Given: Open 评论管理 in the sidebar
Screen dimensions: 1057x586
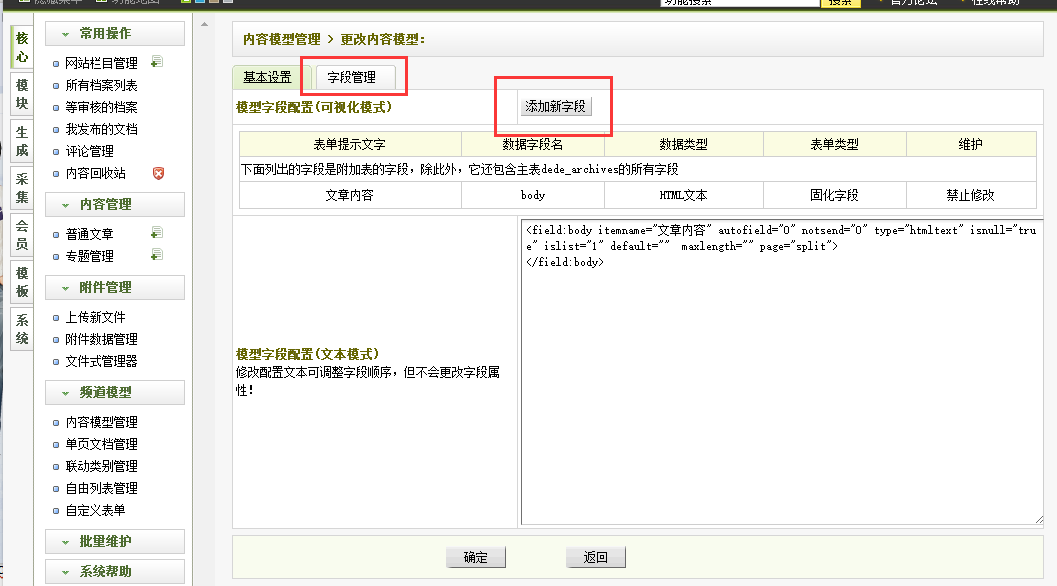Looking at the screenshot, I should (90, 151).
